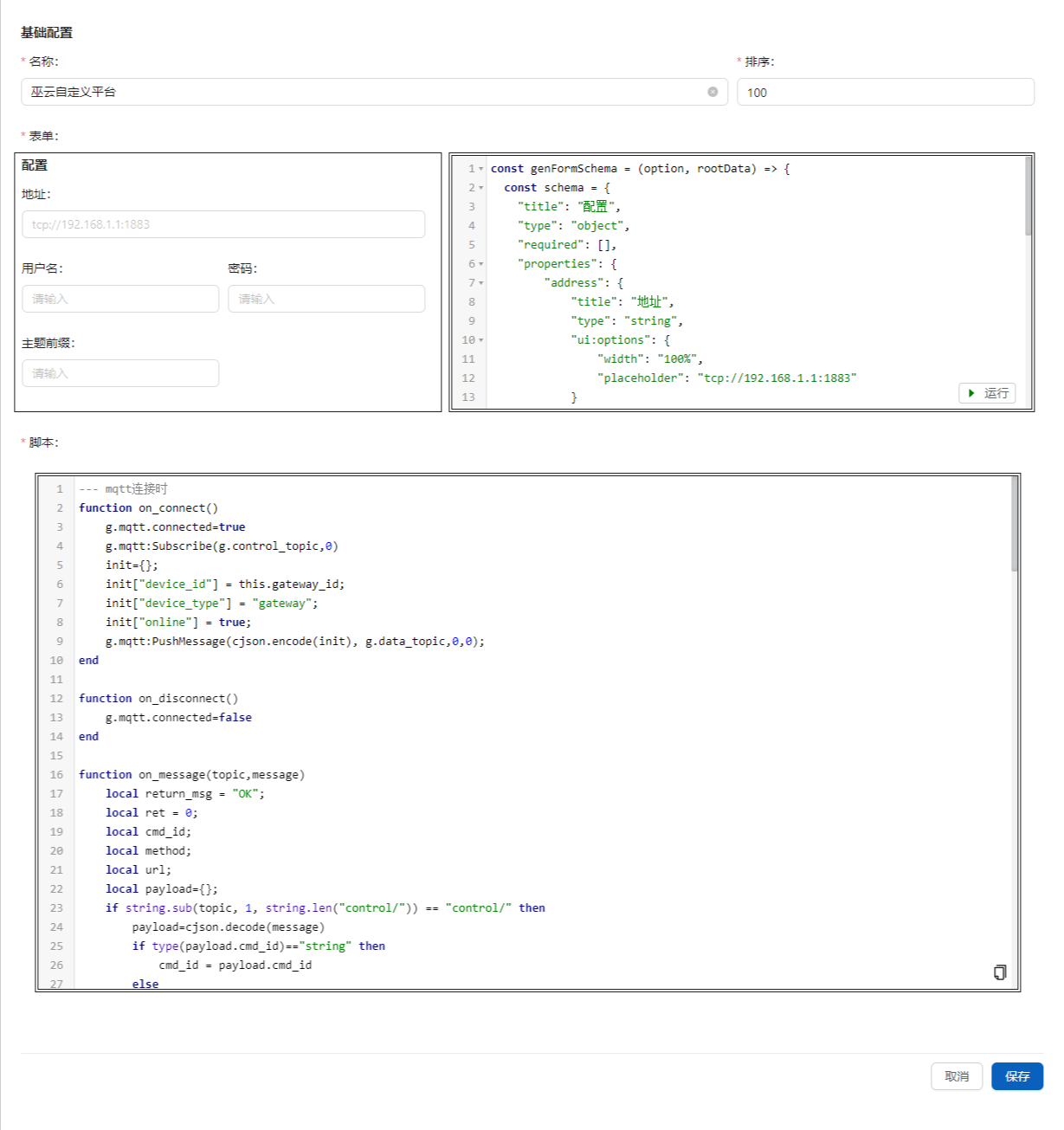
Task: Focus the 名称 name input field
Action: [x=364, y=92]
